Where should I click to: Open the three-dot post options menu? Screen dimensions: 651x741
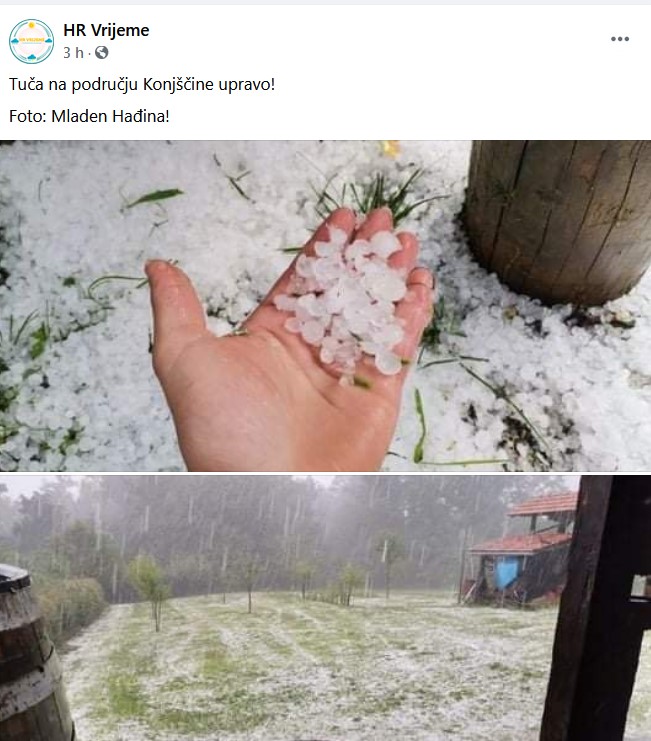click(x=620, y=39)
